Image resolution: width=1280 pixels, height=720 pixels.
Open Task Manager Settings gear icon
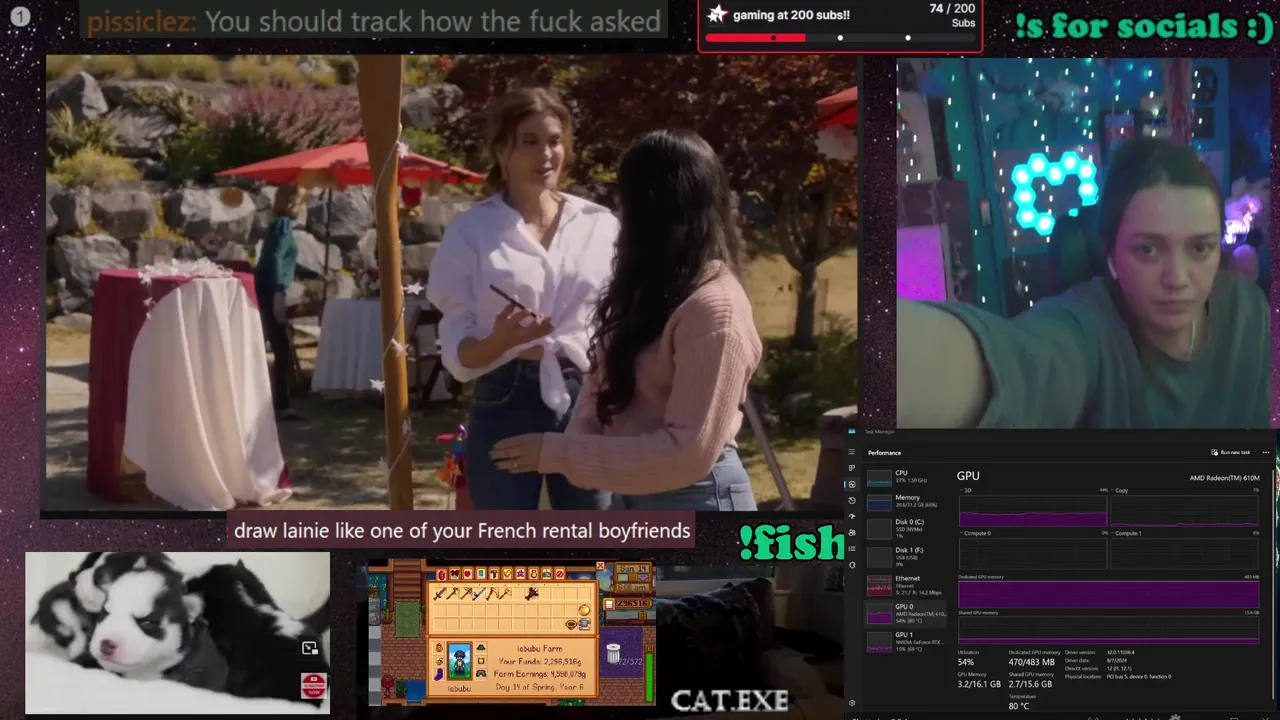852,703
